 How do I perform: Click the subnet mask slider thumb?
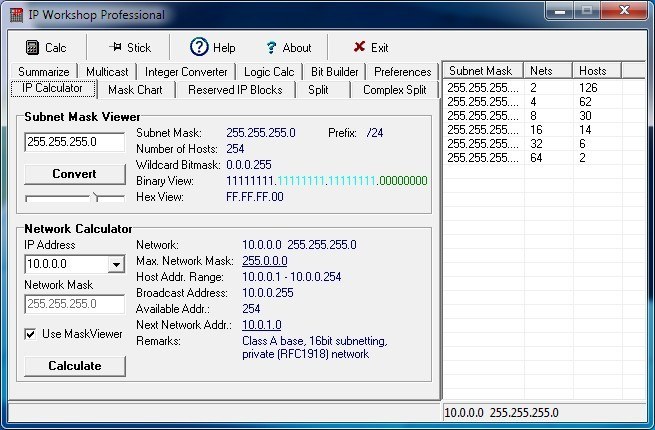coord(96,197)
